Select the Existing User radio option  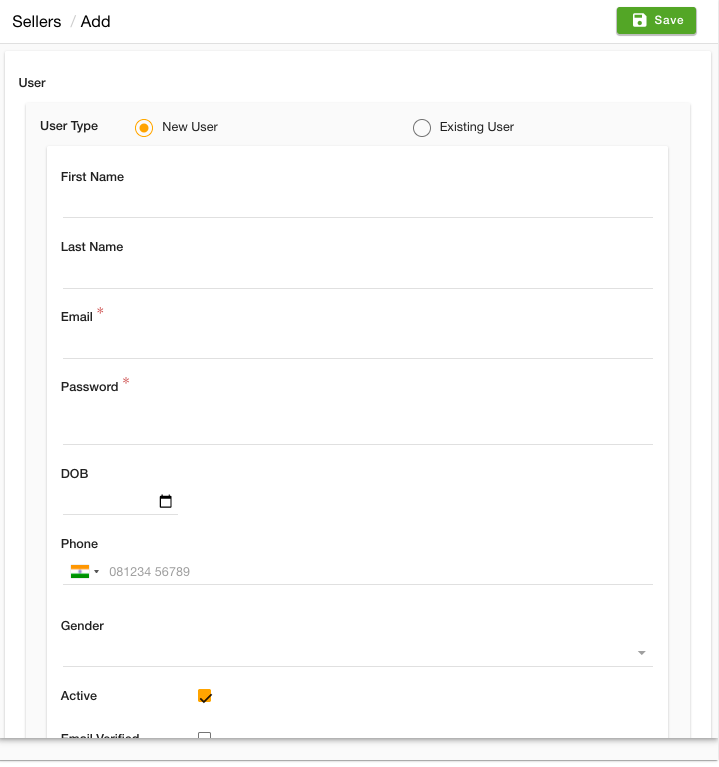[x=422, y=128]
